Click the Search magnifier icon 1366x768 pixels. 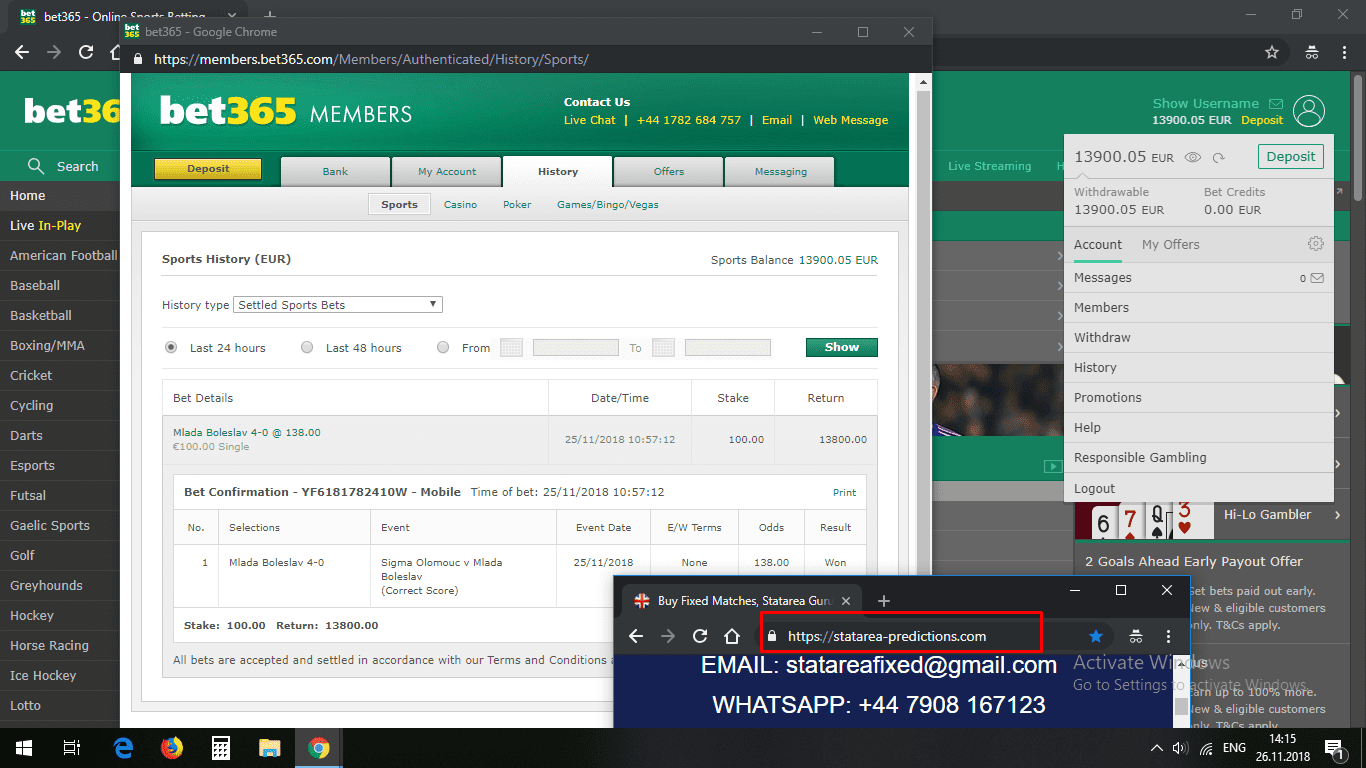(x=37, y=166)
